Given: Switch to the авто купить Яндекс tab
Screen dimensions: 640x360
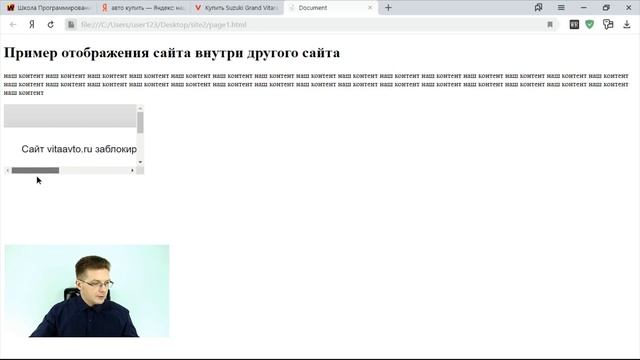Looking at the screenshot, I should pyautogui.click(x=142, y=8).
